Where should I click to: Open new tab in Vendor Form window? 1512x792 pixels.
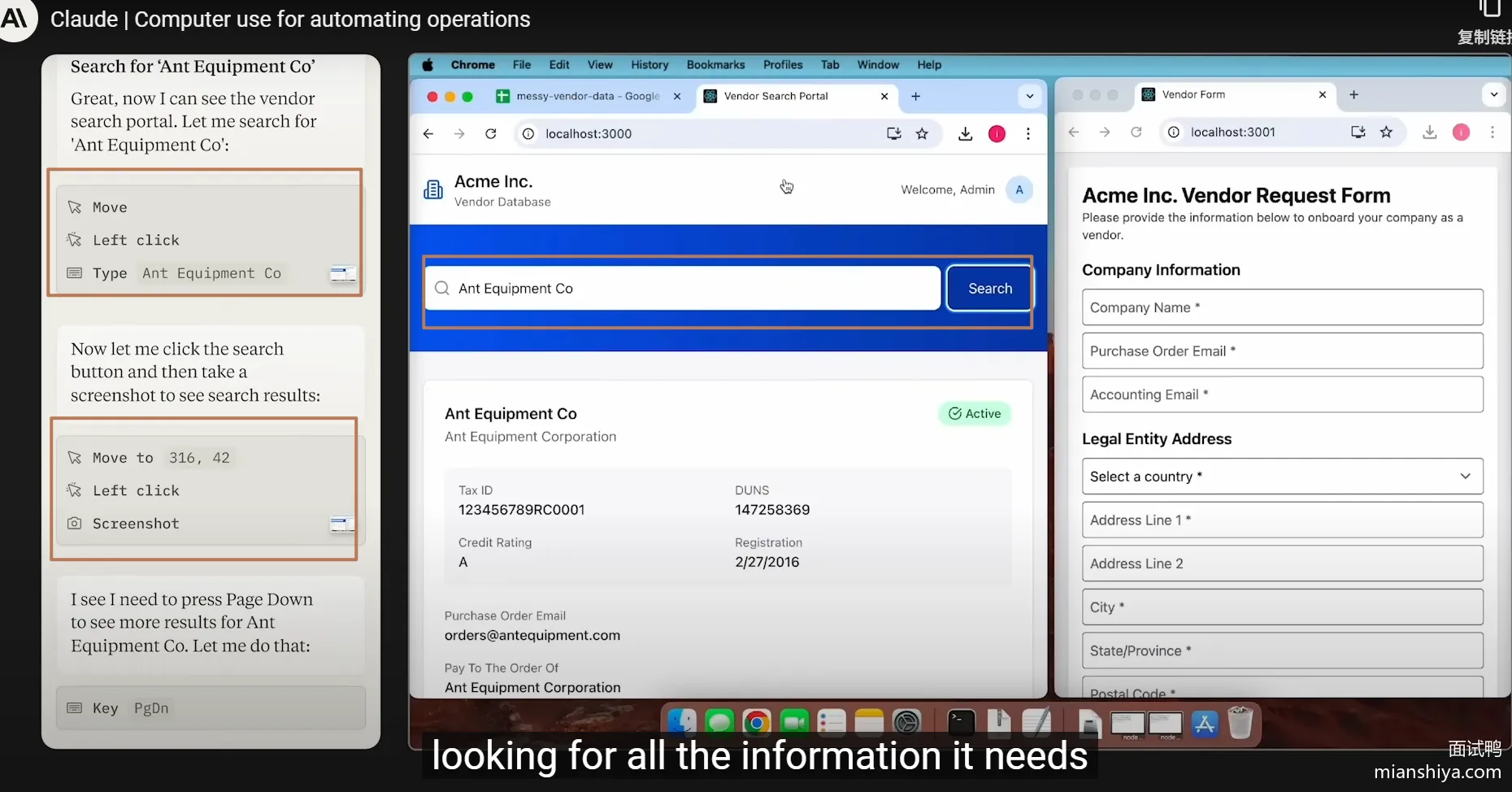click(1353, 94)
